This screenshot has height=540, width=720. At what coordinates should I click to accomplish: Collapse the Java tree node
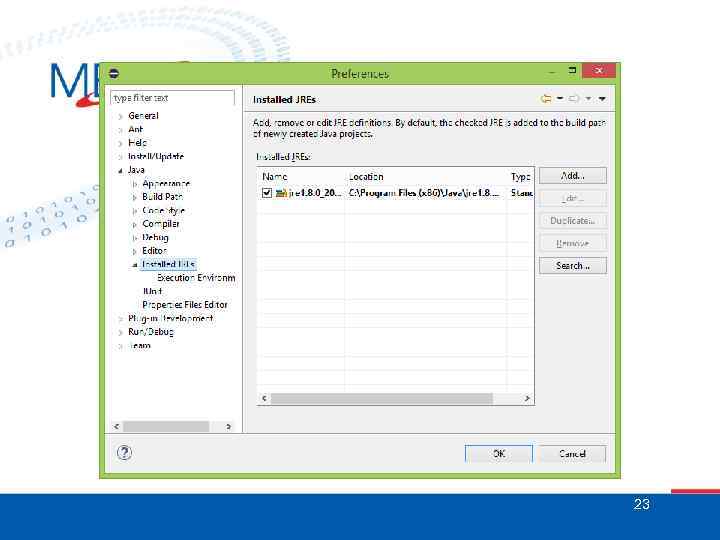(x=120, y=170)
